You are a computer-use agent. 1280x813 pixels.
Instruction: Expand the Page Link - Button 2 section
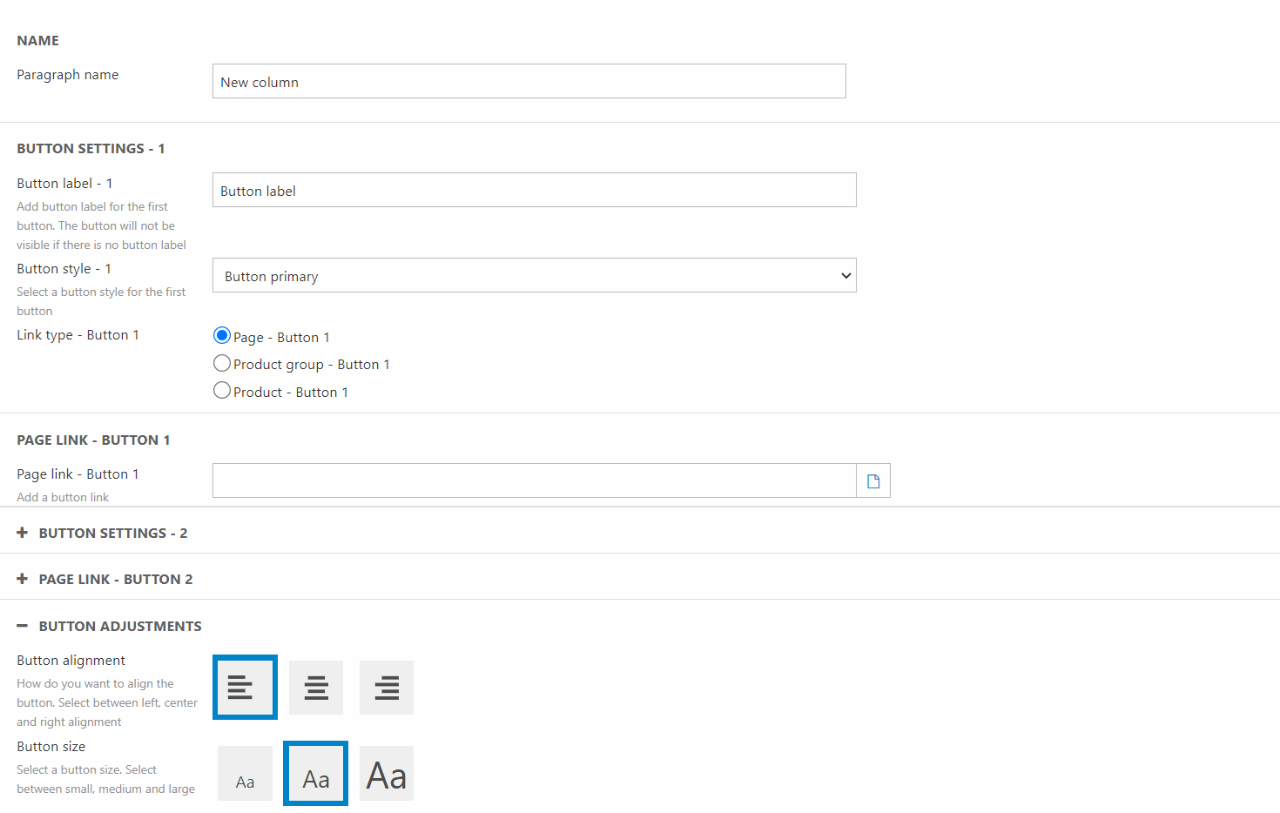click(115, 579)
